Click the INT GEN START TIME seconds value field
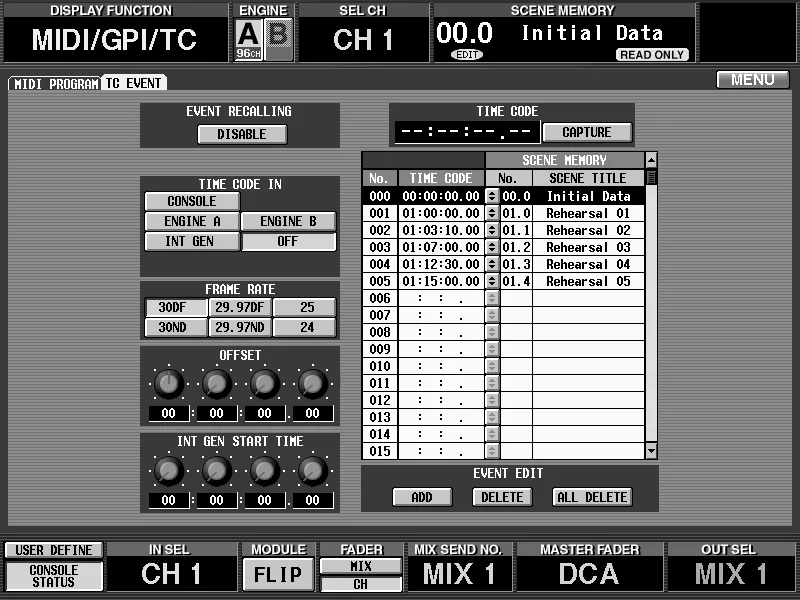Viewport: 800px width, 600px height. tap(265, 501)
